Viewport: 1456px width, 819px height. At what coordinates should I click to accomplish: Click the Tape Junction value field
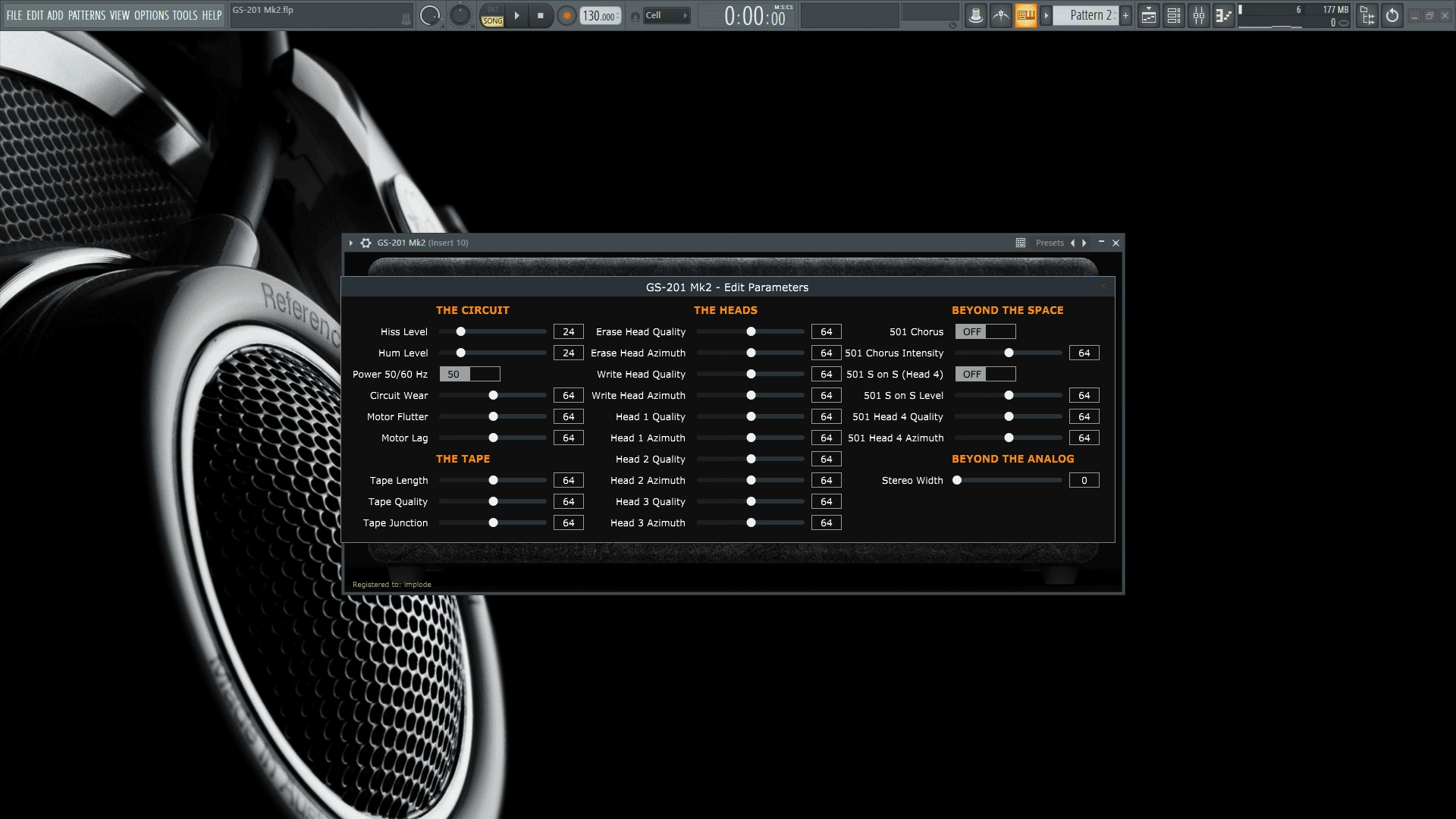pyautogui.click(x=568, y=522)
